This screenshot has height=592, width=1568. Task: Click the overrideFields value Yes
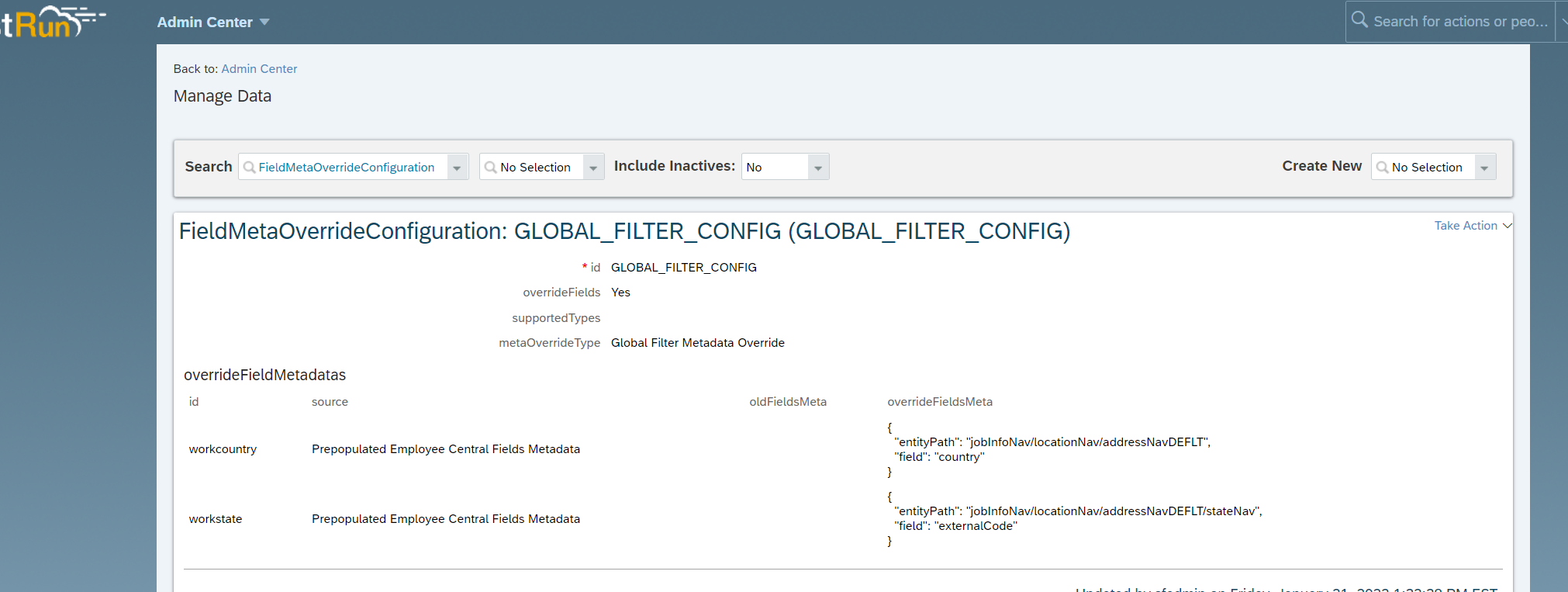(620, 293)
